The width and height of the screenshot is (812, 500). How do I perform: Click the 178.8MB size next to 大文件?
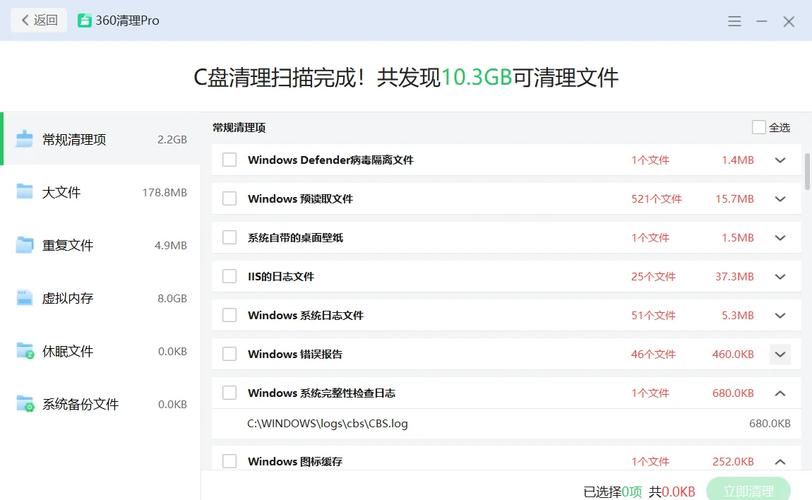click(165, 192)
